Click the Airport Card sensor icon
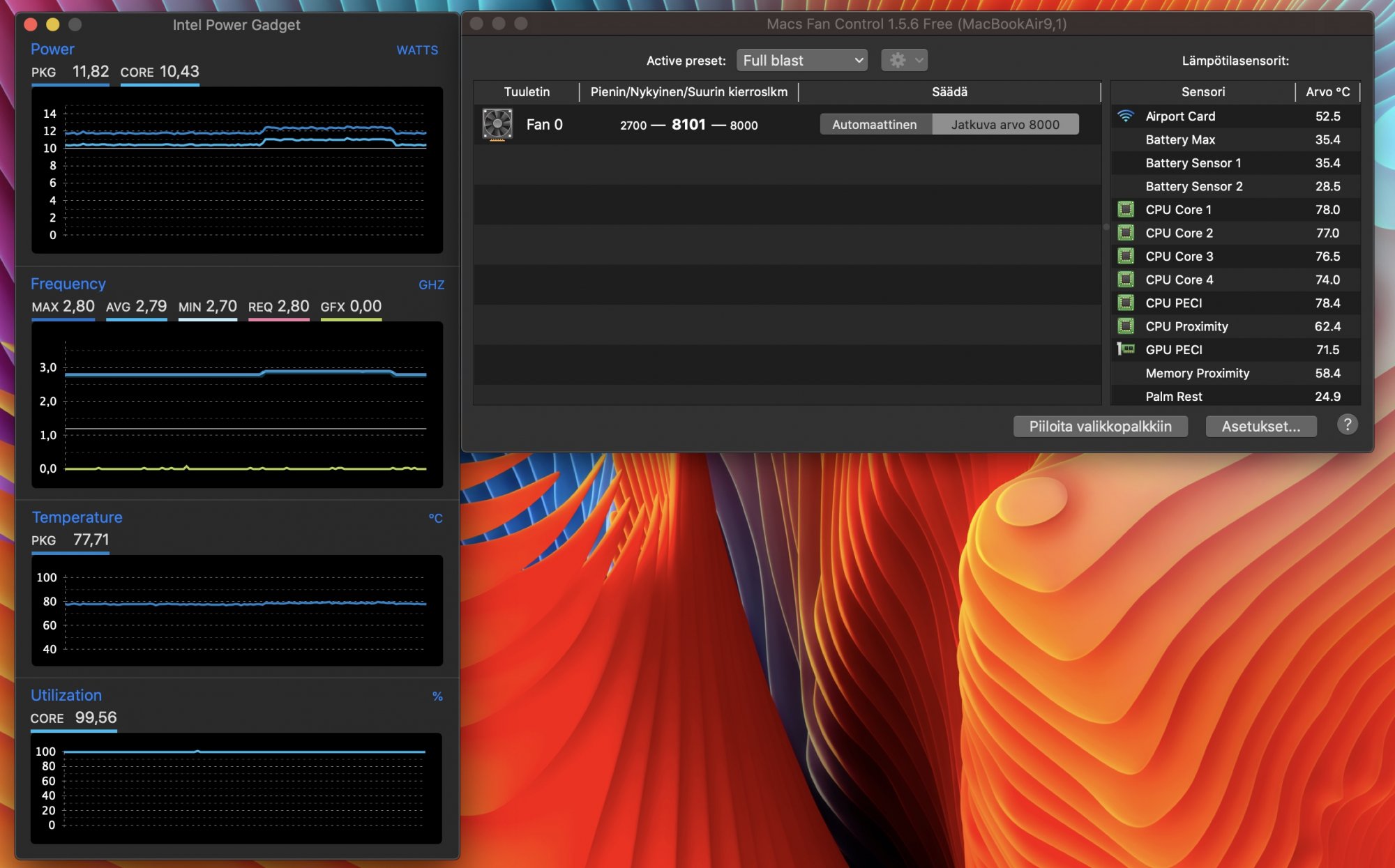Image resolution: width=1395 pixels, height=868 pixels. click(1126, 115)
